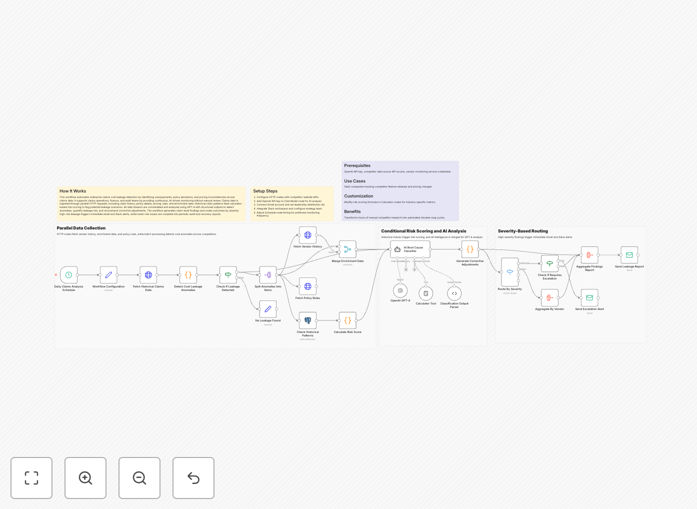Select the Fetch Vendor History HTTP node
This screenshot has width=697, height=509.
coord(308,235)
